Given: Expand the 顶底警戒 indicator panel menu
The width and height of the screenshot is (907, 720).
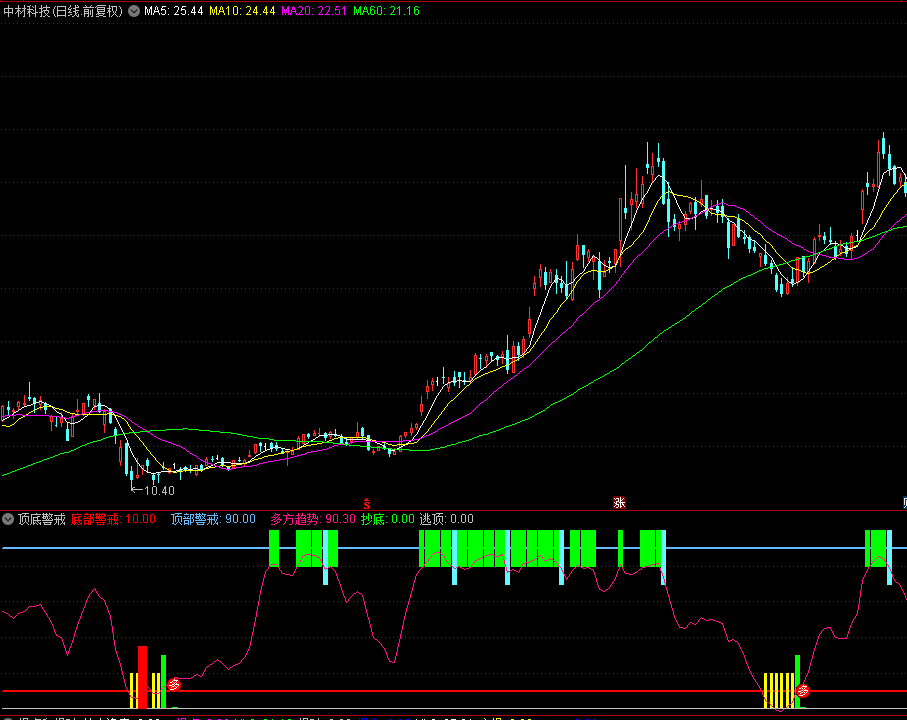Looking at the screenshot, I should click(8, 519).
